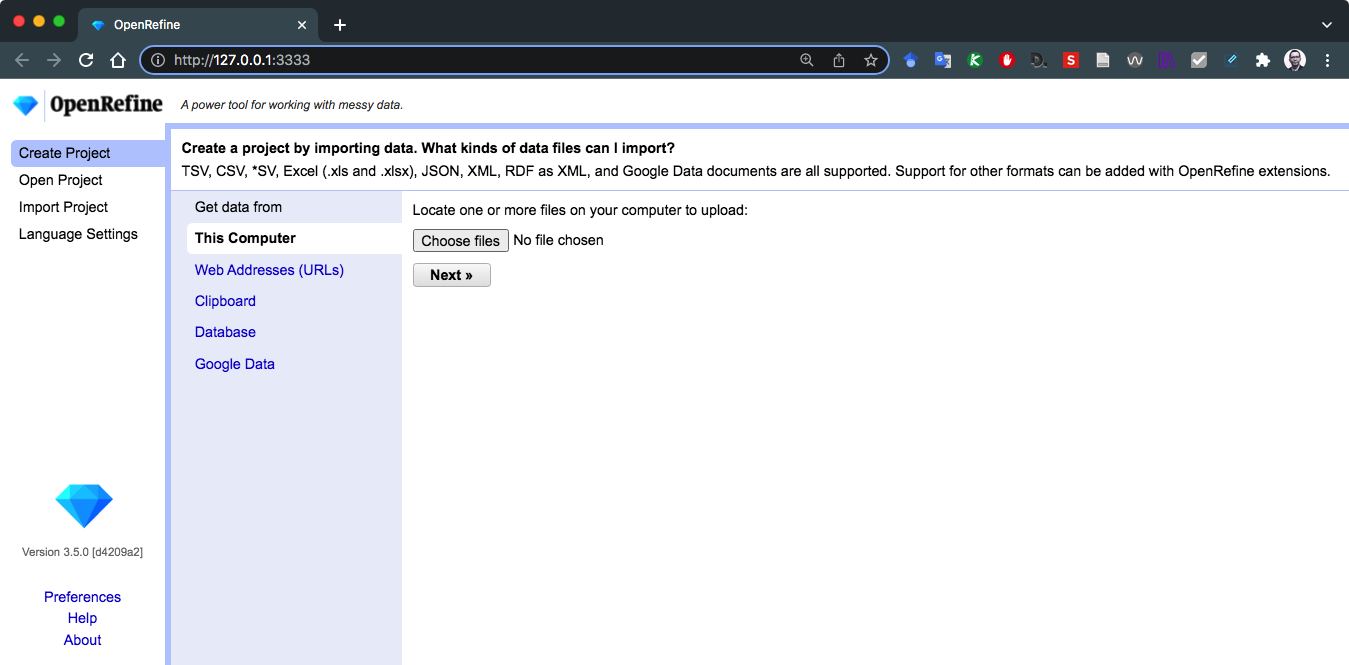Open the Extensions puzzle piece menu
Image resolution: width=1349 pixels, height=665 pixels.
[1263, 60]
